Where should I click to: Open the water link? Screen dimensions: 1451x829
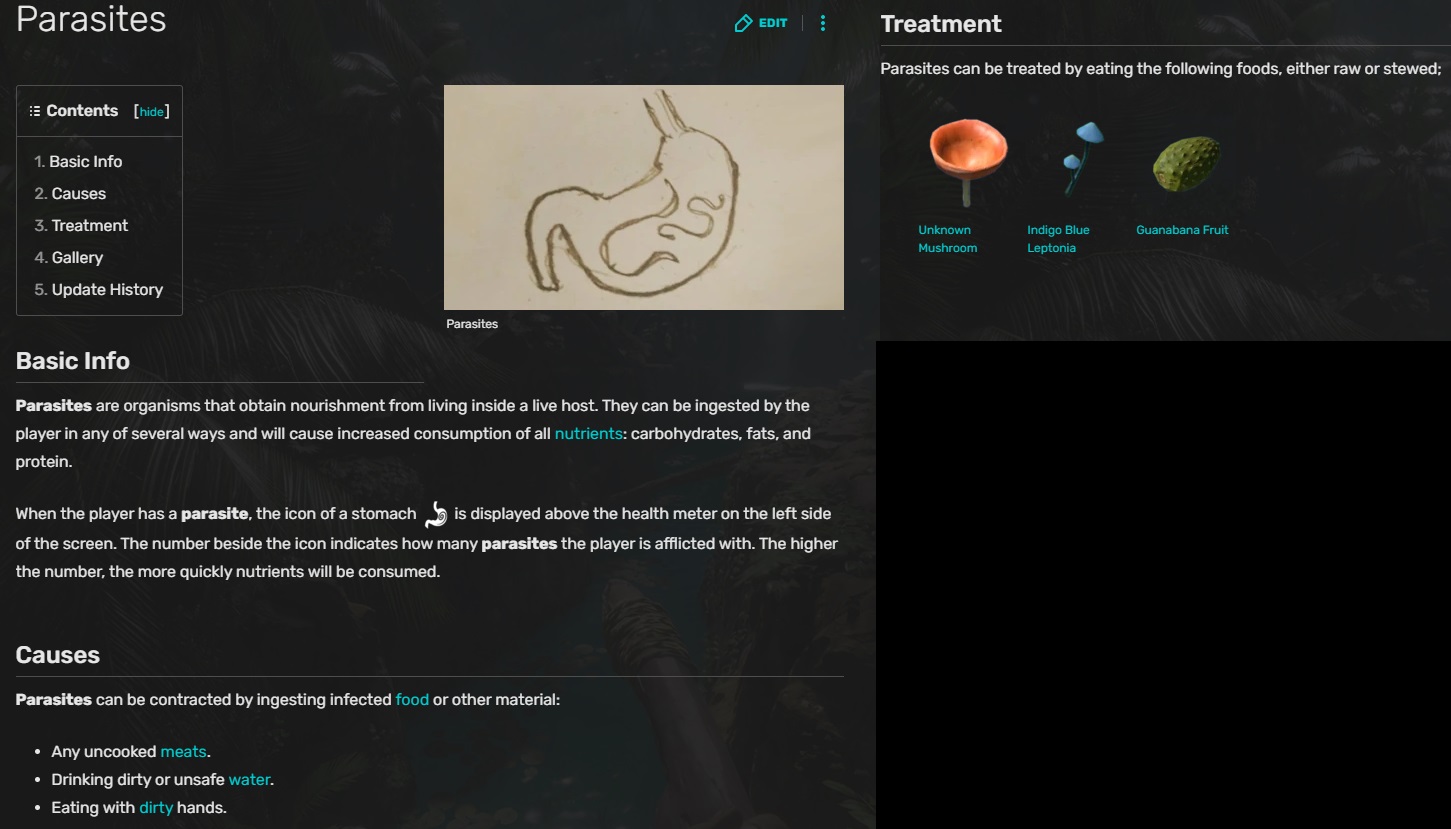coord(249,779)
